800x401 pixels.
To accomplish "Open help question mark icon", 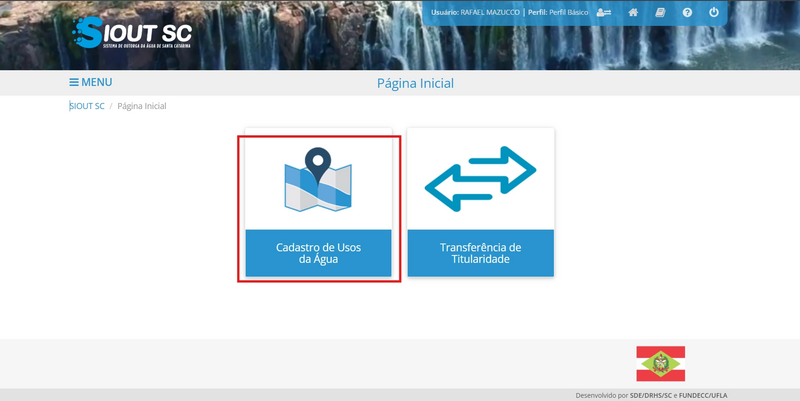I will coord(687,12).
